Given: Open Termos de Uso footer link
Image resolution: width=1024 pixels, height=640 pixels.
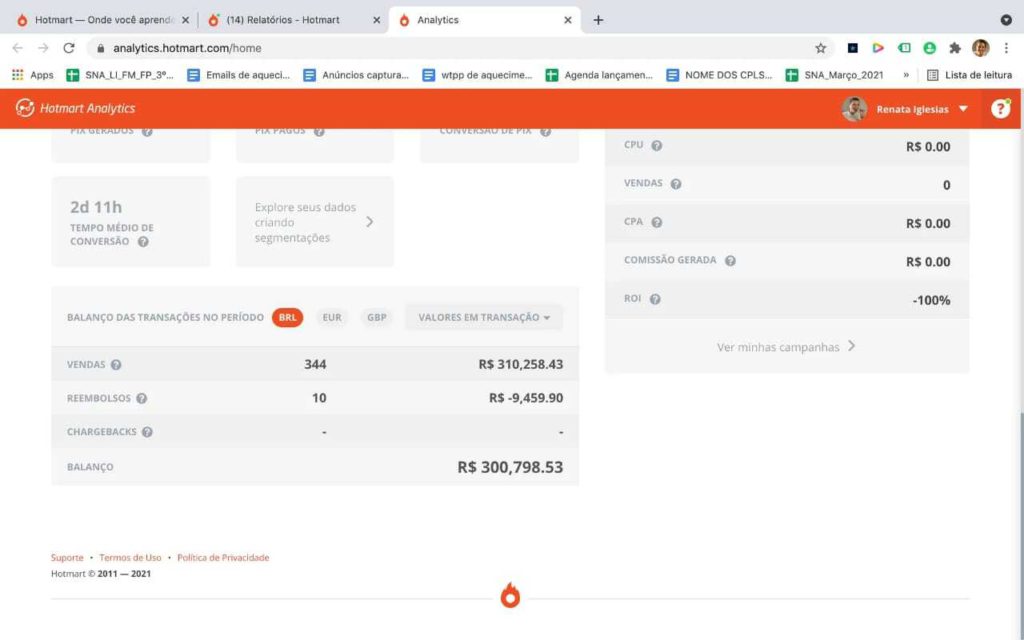Looking at the screenshot, I should point(130,558).
